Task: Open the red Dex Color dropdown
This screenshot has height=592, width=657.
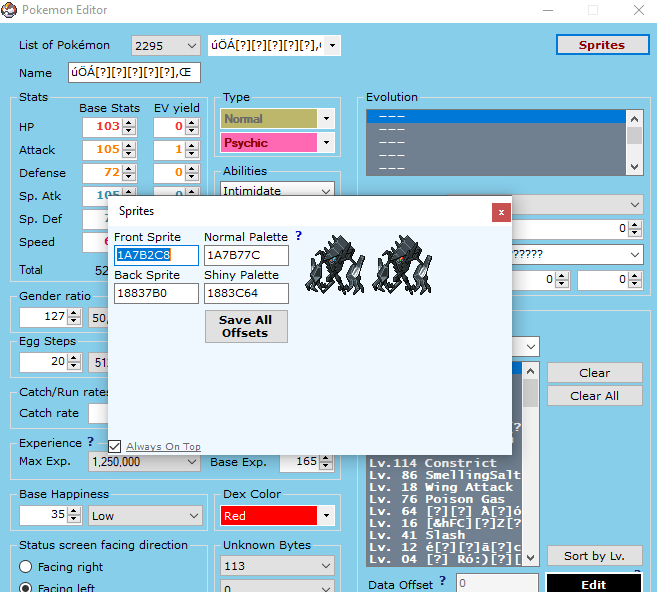Action: [325, 516]
